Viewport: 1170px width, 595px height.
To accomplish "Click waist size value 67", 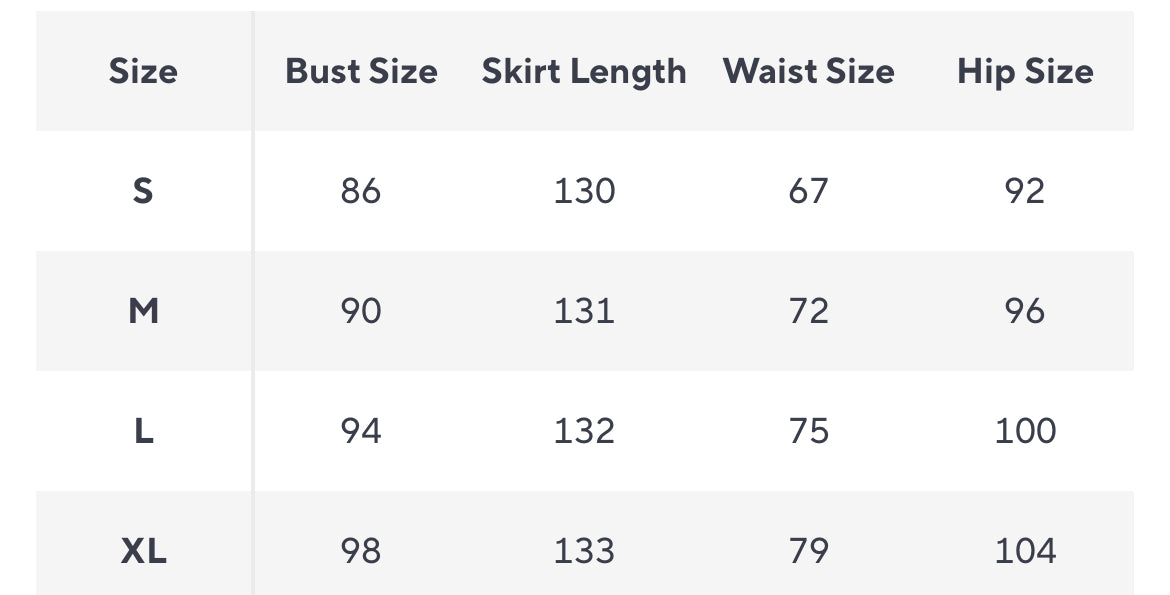I will [x=808, y=190].
